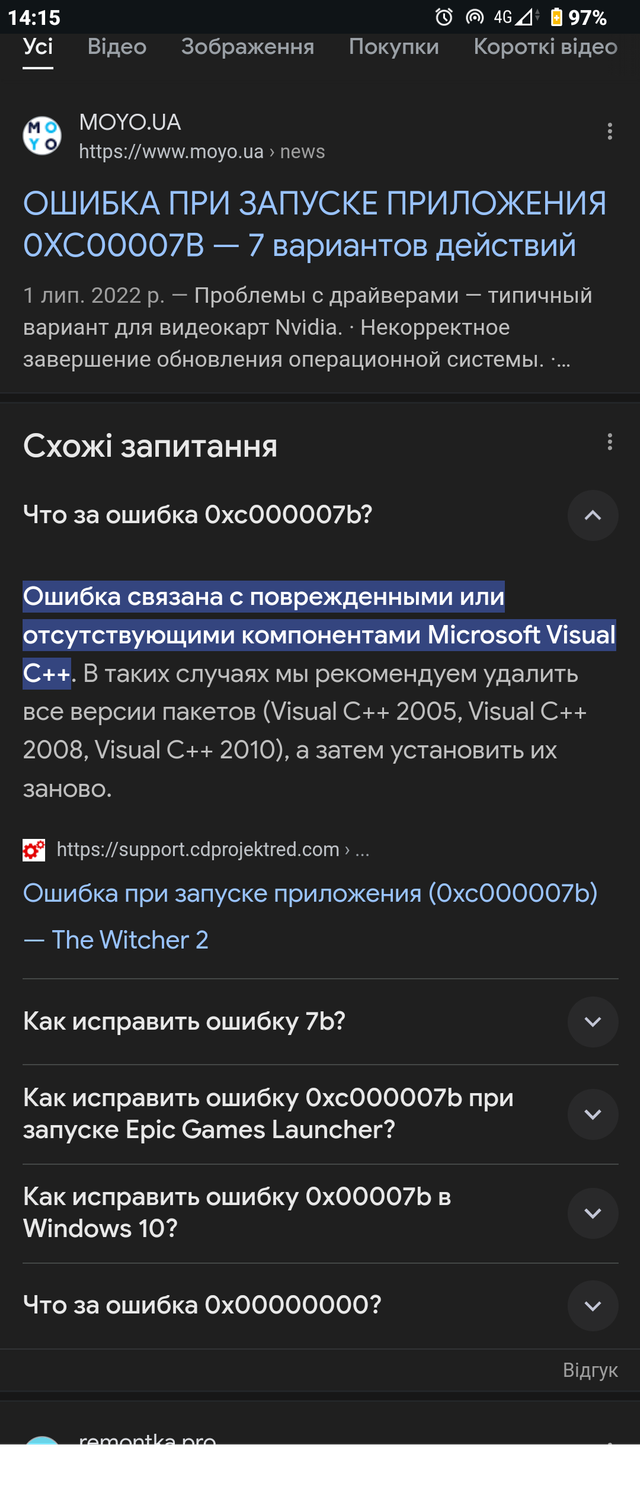Tap the Відгук feedback link

[590, 1370]
